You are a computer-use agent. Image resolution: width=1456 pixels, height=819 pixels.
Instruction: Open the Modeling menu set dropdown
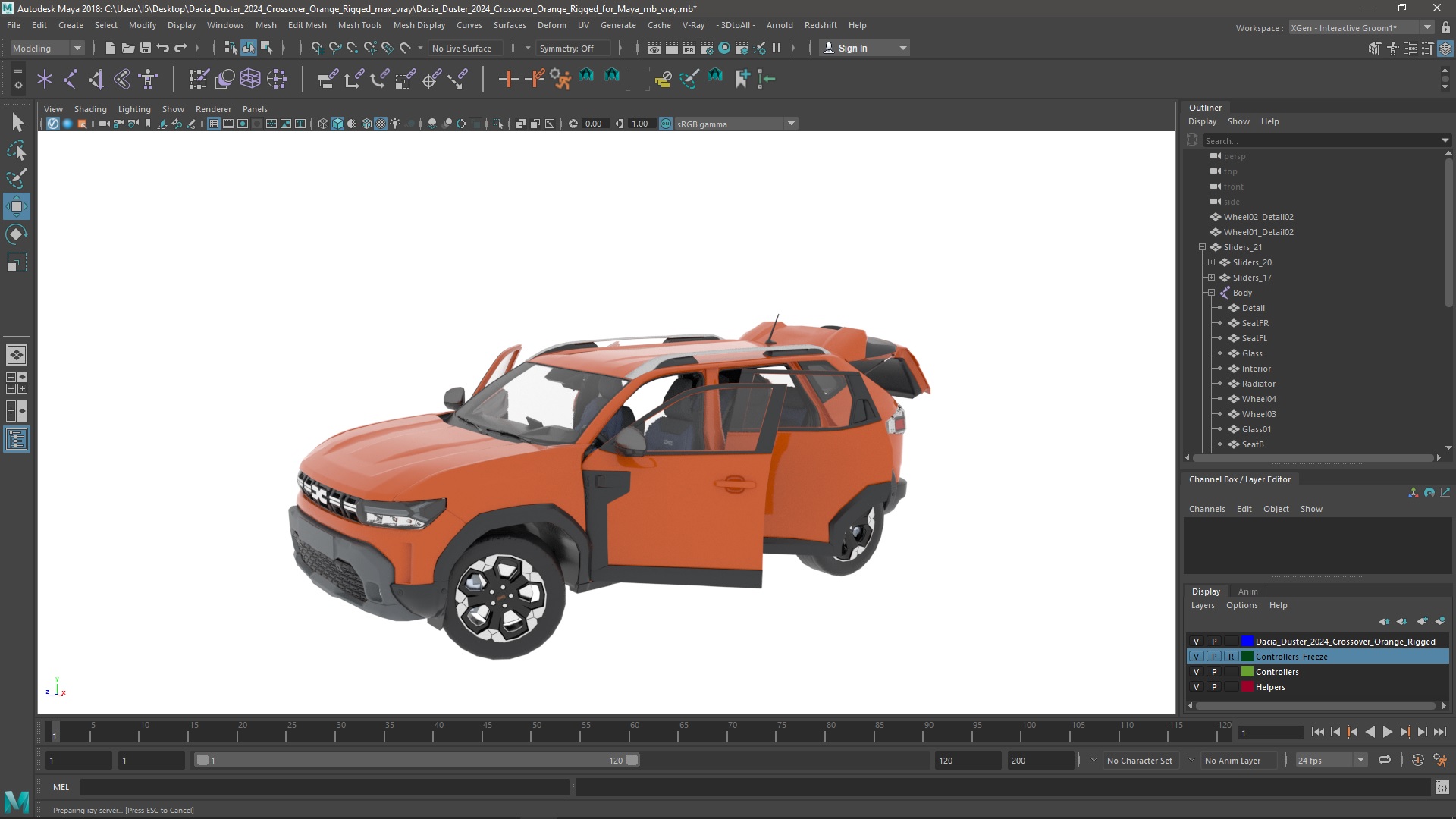pos(47,48)
